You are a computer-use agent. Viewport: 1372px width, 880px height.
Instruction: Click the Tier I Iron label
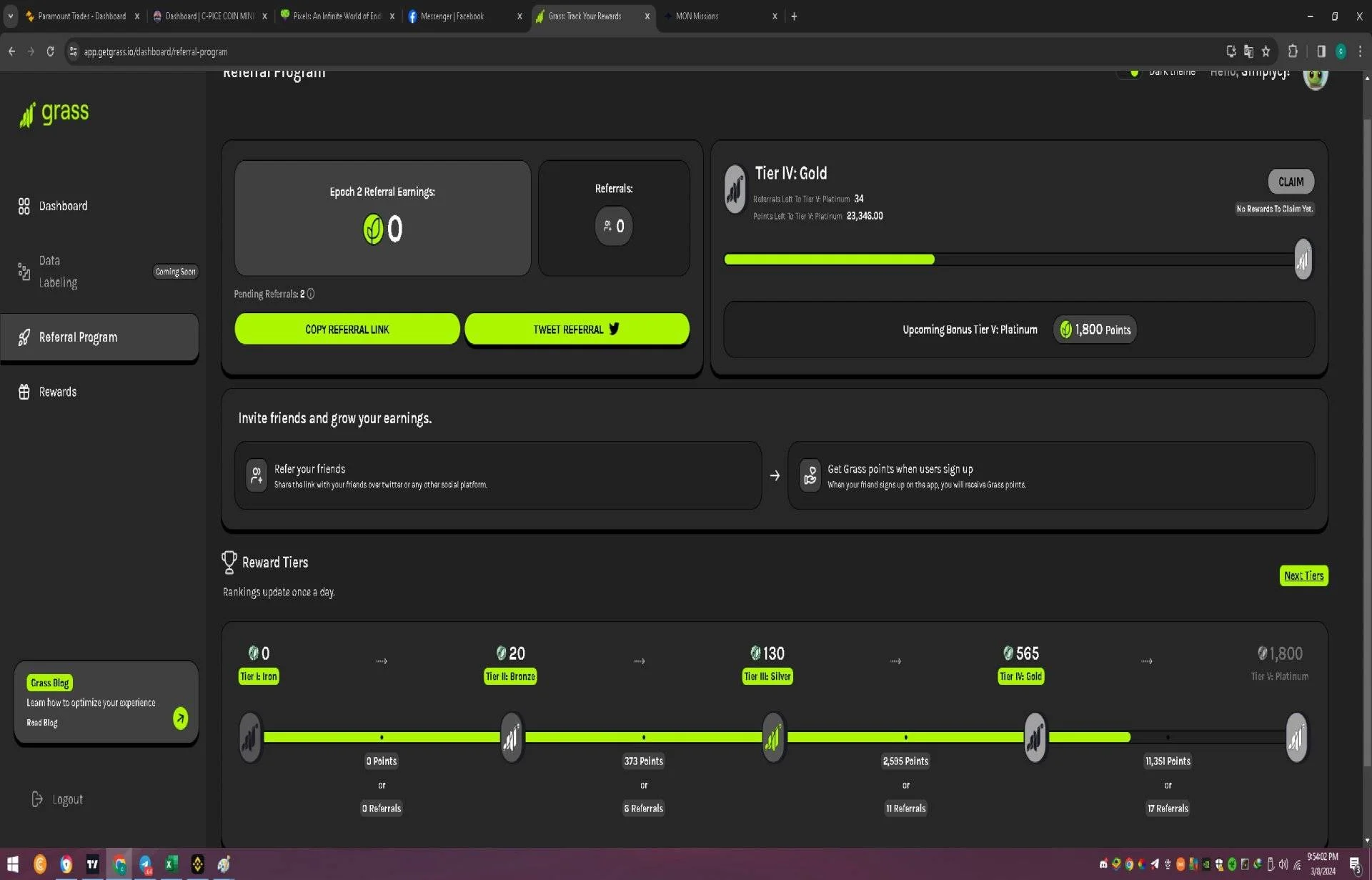click(x=259, y=676)
